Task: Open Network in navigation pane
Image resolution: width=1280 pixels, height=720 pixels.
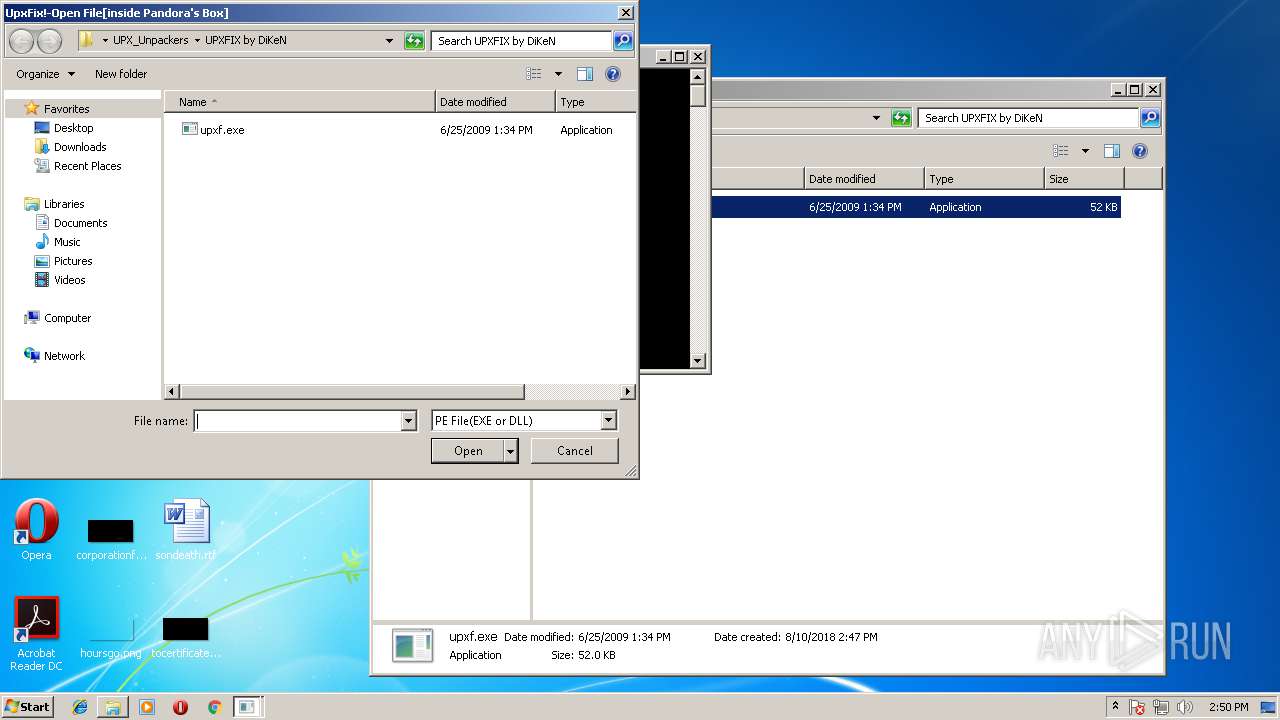Action: point(64,356)
